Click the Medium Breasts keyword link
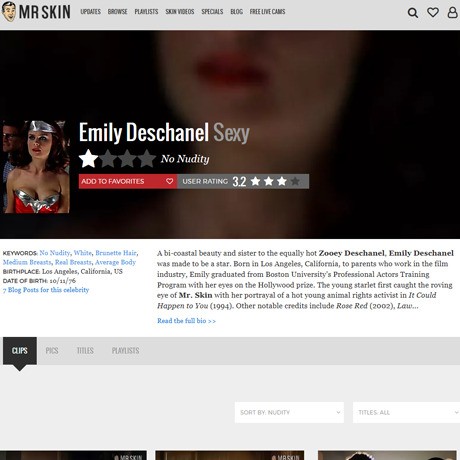460x460 pixels. (27, 262)
